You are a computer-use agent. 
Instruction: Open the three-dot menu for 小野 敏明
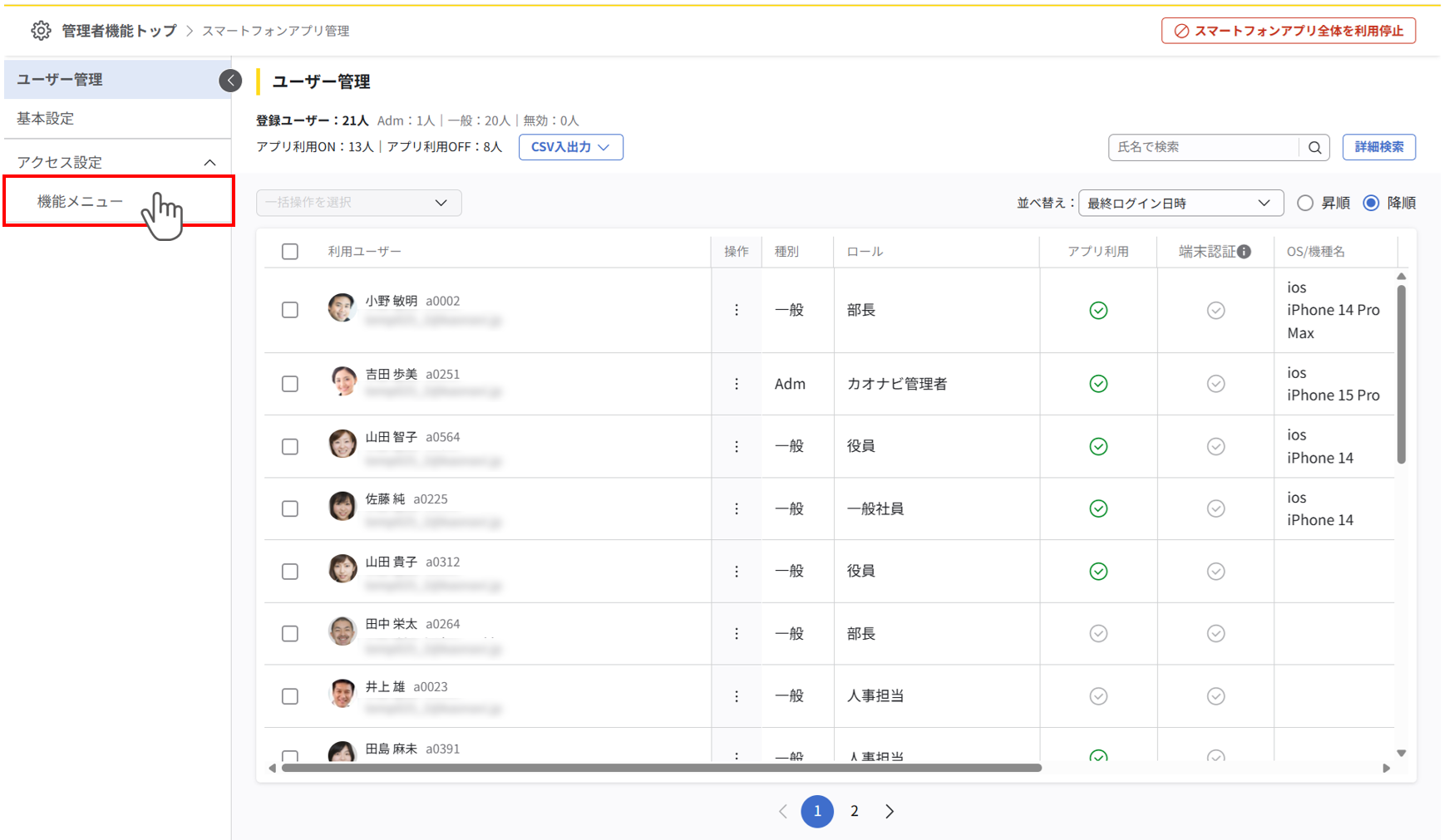pos(737,310)
